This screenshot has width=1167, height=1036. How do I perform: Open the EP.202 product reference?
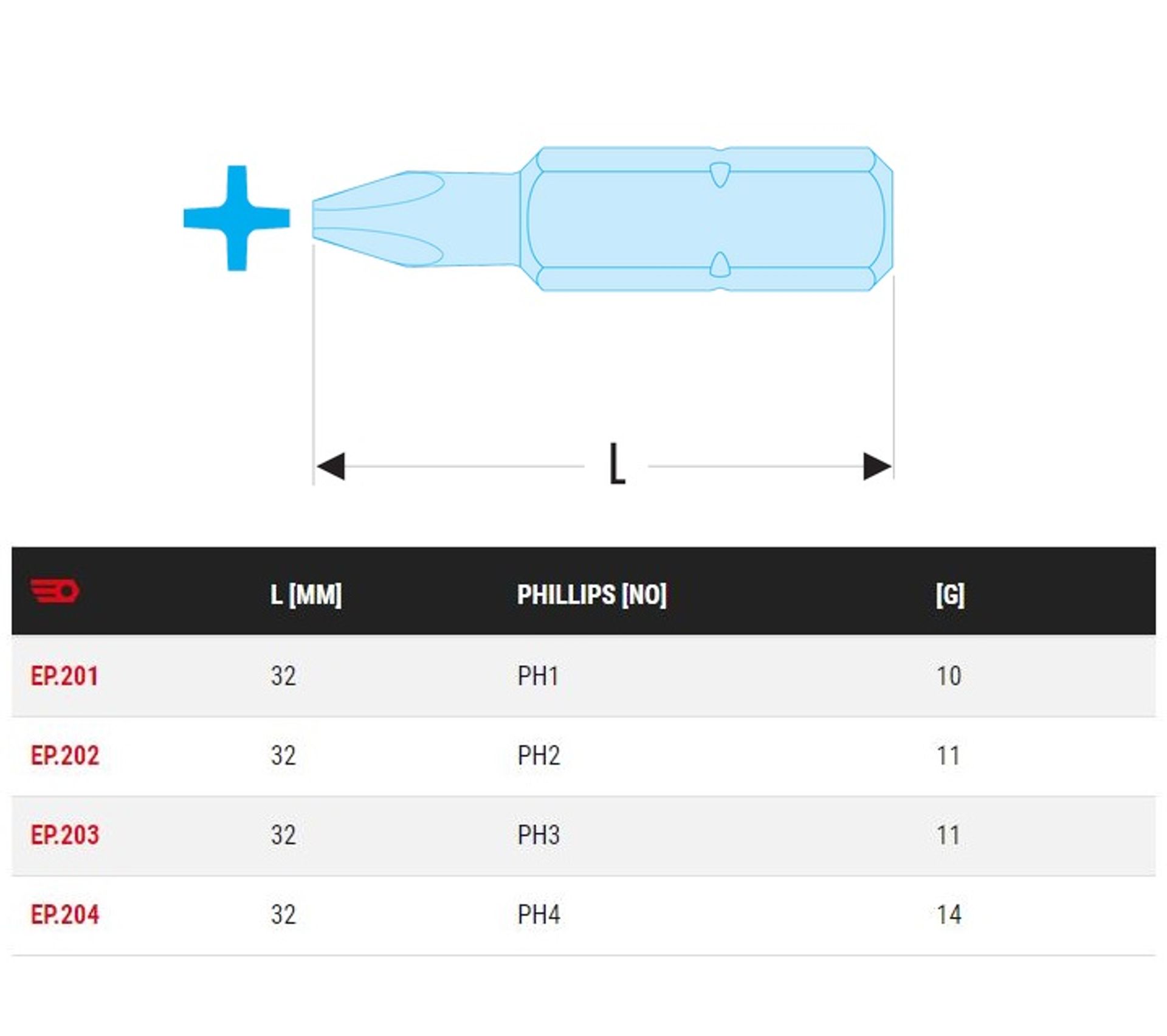(x=64, y=756)
